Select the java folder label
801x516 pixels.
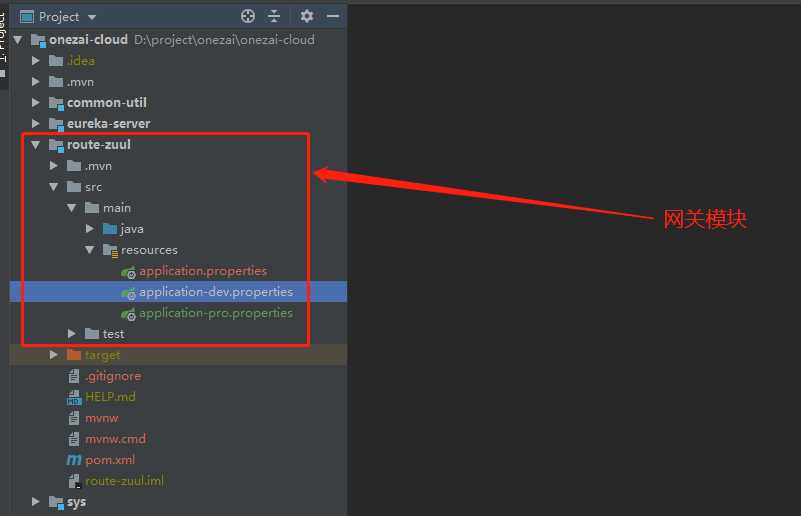point(132,229)
